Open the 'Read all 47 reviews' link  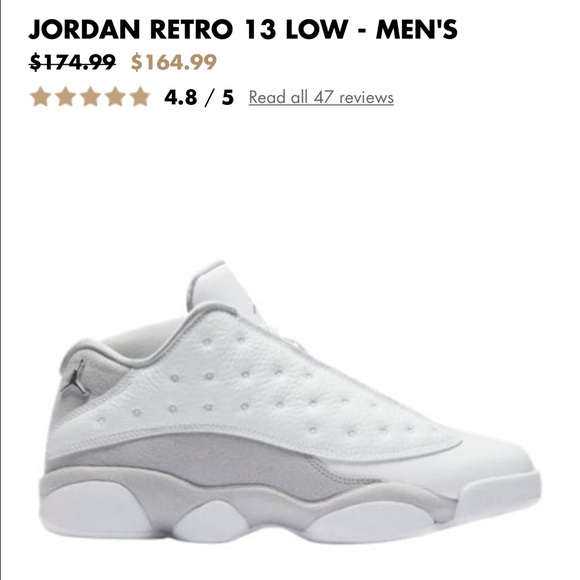pos(321,97)
